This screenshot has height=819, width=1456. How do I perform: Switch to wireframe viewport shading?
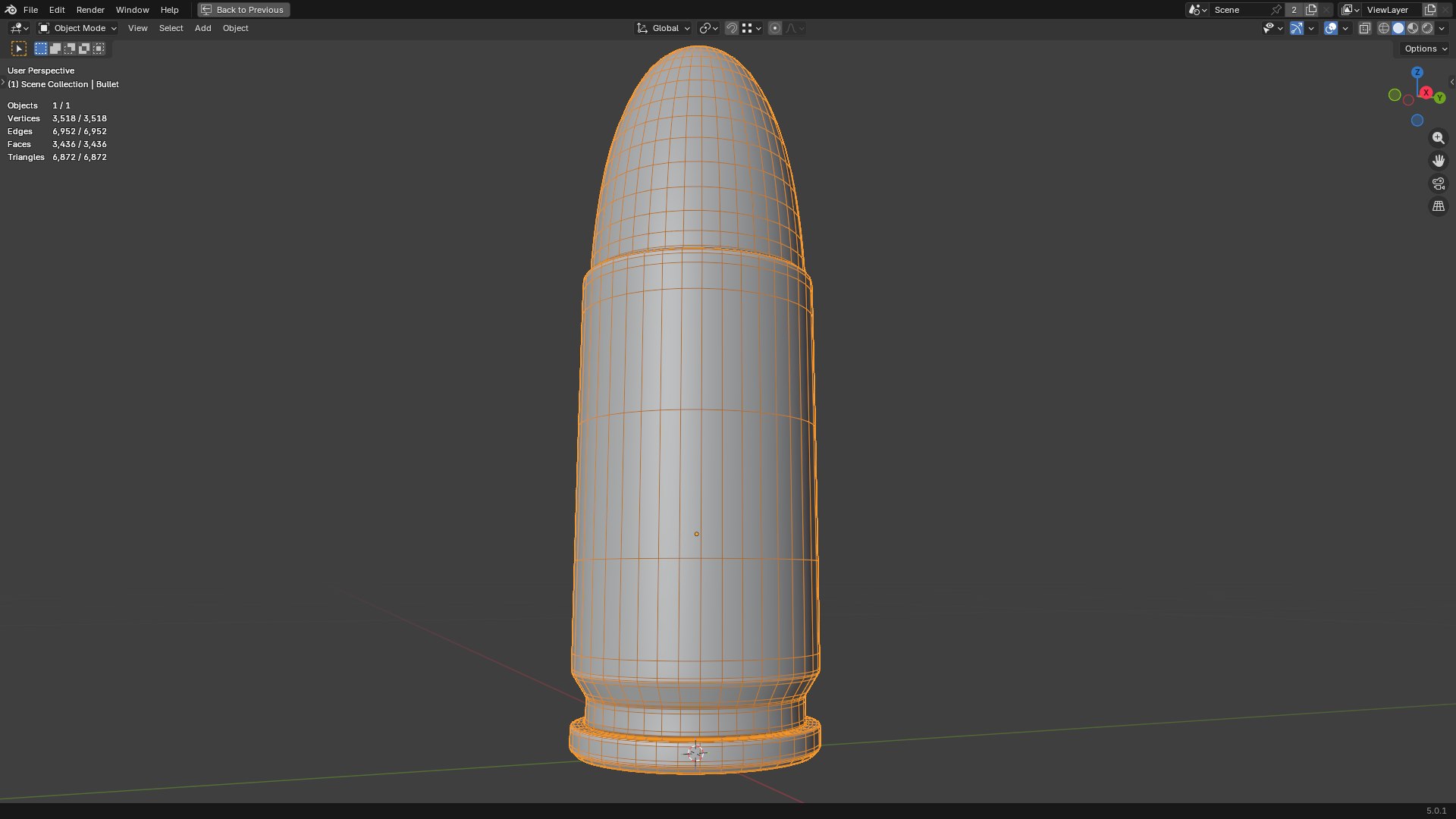(1384, 28)
